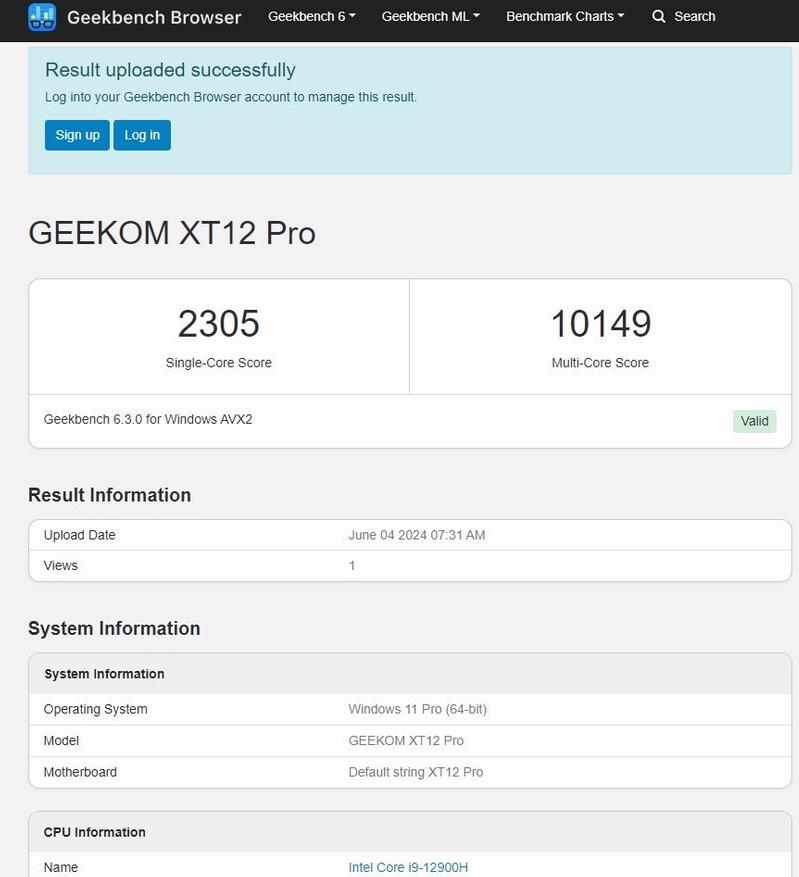Screen dimensions: 799x877
Task: Click the GEEKOM XT12 Pro page heading
Action: tap(172, 233)
